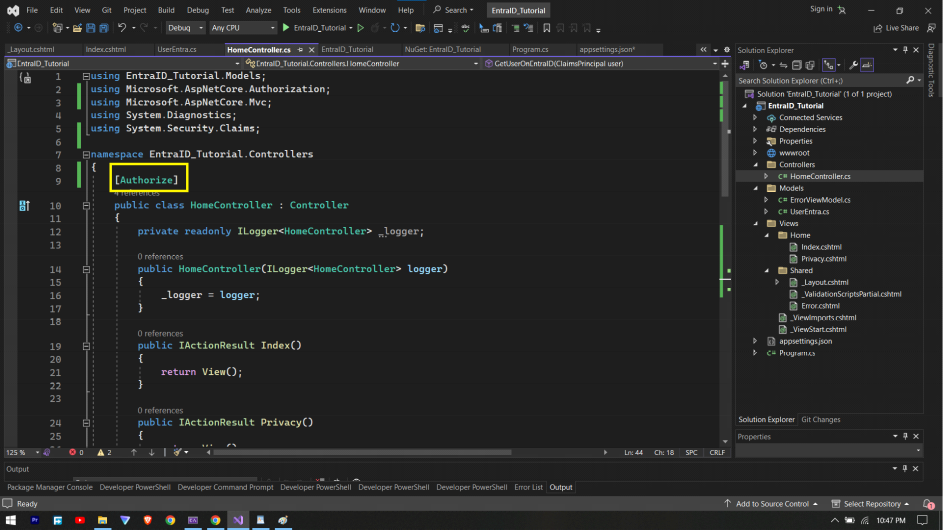Click Add to Source Control in status bar

(771, 504)
